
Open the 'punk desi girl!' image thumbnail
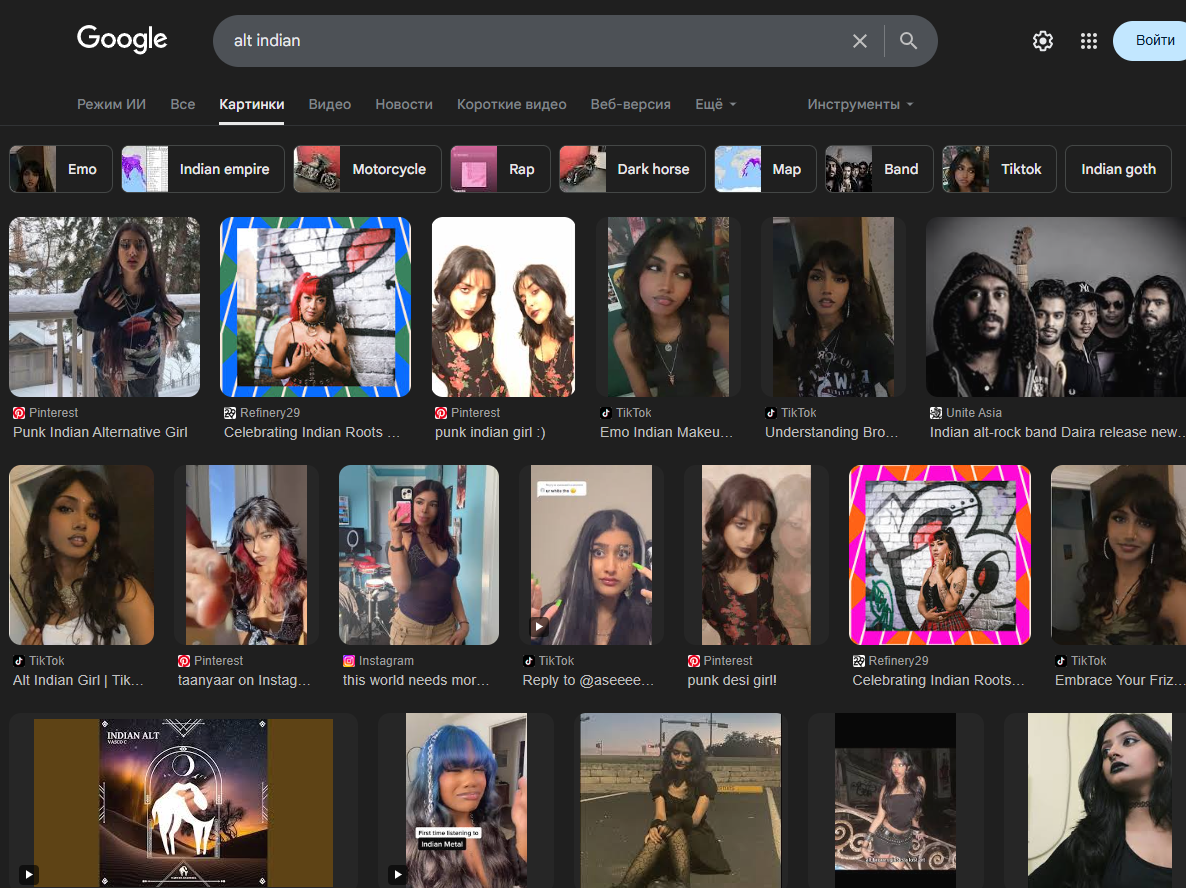pyautogui.click(x=756, y=555)
